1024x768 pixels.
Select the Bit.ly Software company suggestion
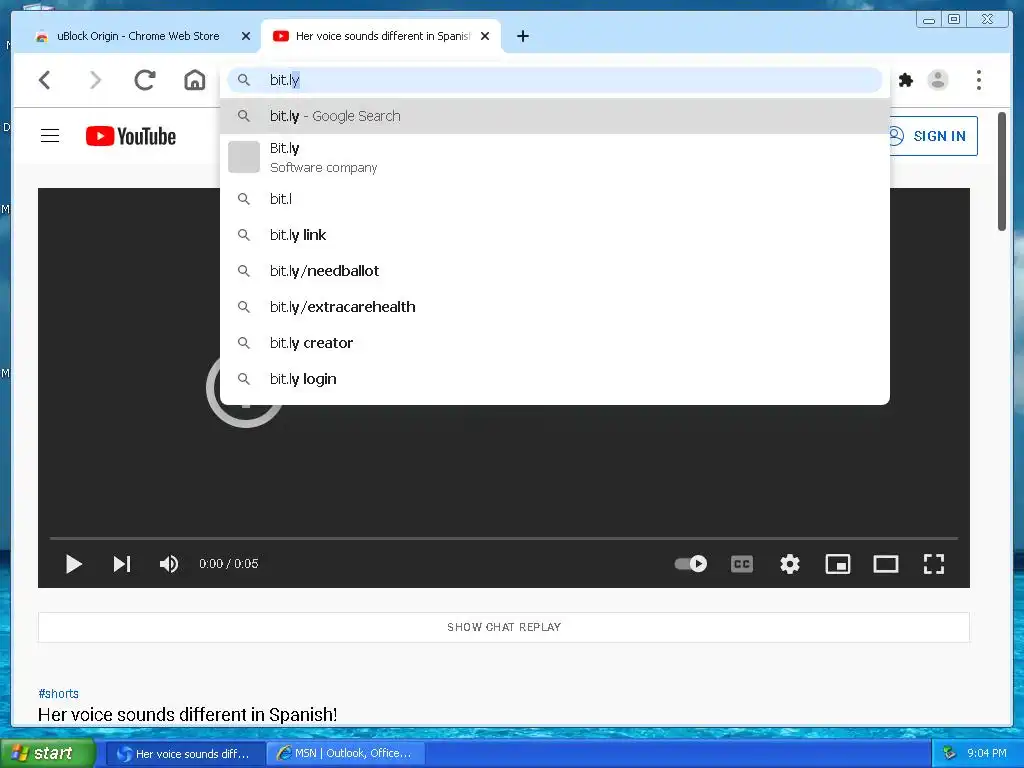point(554,157)
